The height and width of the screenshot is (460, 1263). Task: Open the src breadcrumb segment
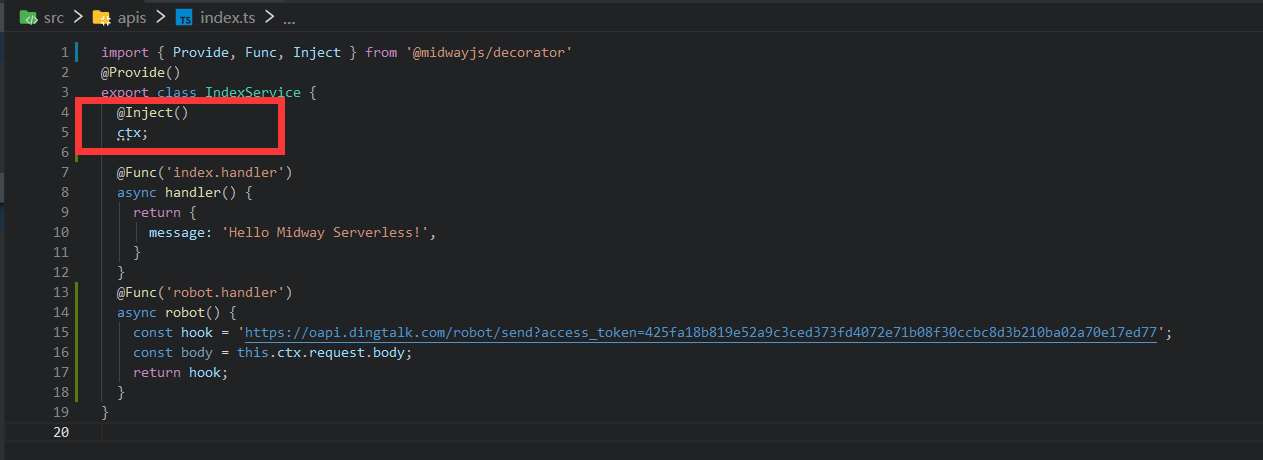[53, 18]
